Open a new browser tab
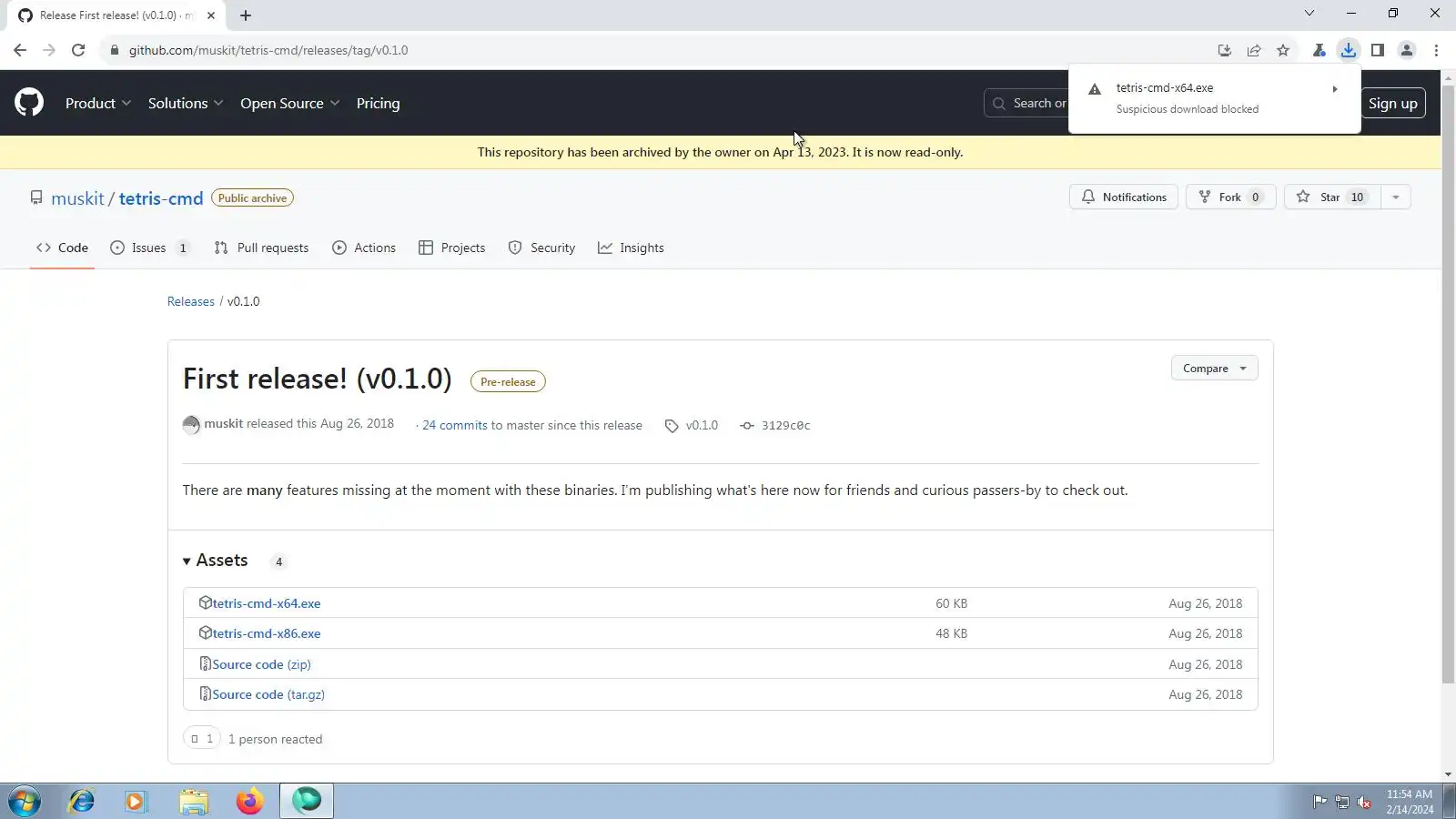The height and width of the screenshot is (819, 1456). [x=246, y=15]
